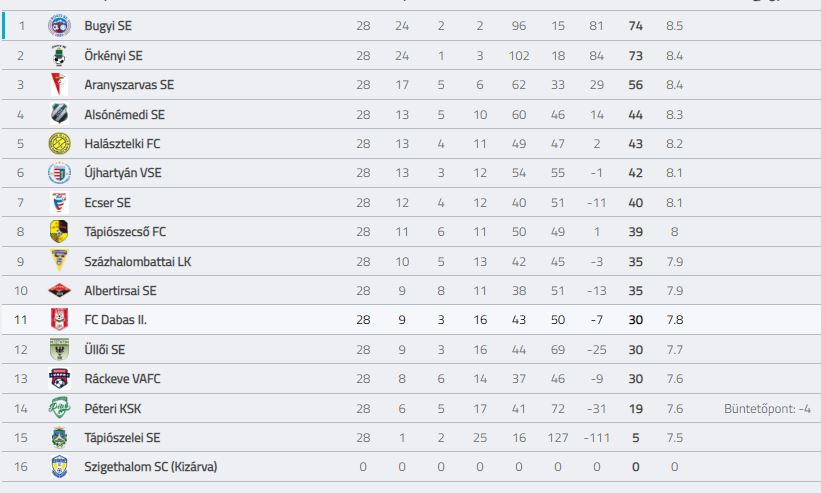Open Szigethalom SC (Kizárva) team link
821x493 pixels.
point(150,466)
